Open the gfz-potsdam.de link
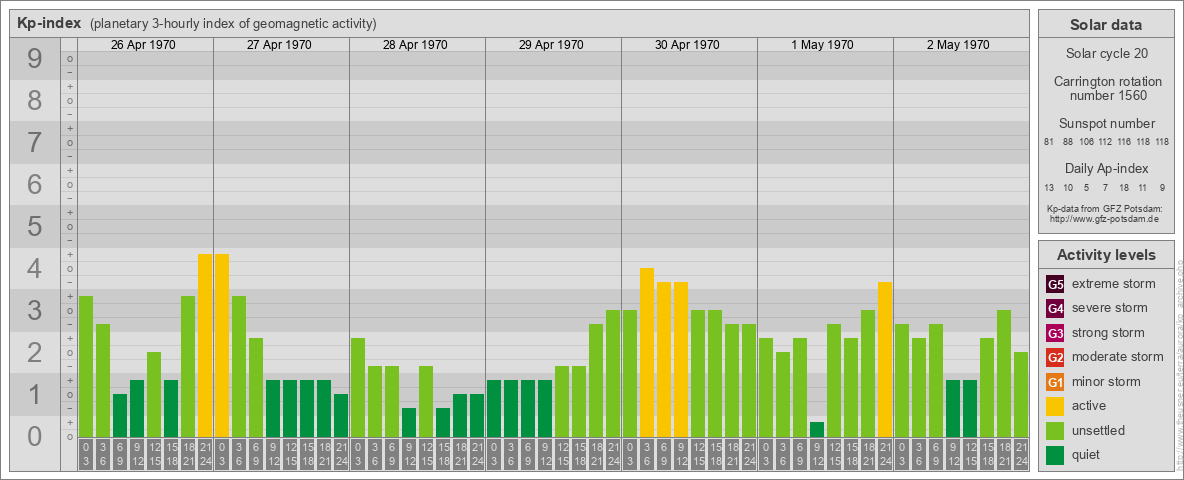 [1105, 219]
